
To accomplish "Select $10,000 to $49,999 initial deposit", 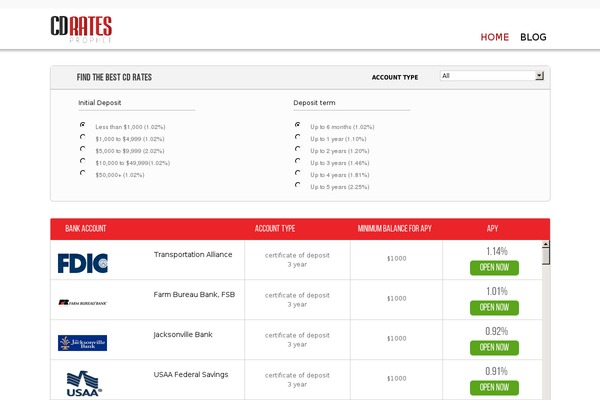I will tap(83, 161).
